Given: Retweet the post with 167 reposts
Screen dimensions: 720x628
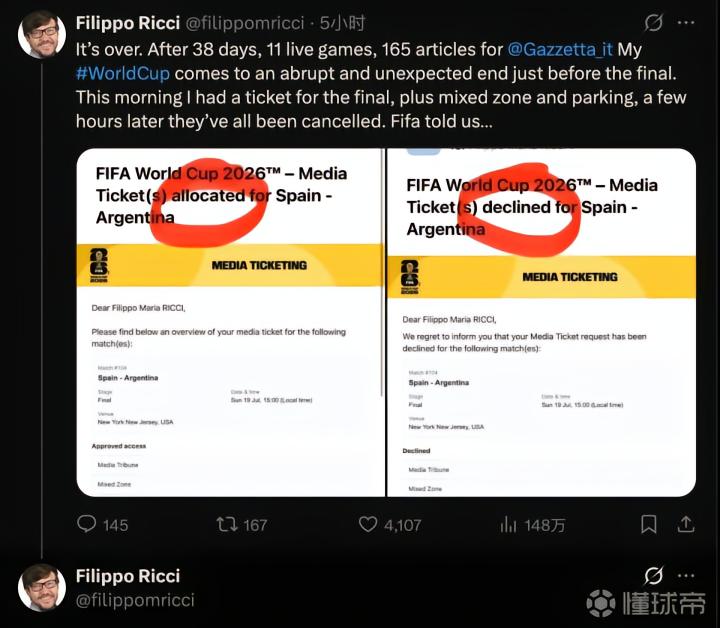Looking at the screenshot, I should [x=227, y=524].
